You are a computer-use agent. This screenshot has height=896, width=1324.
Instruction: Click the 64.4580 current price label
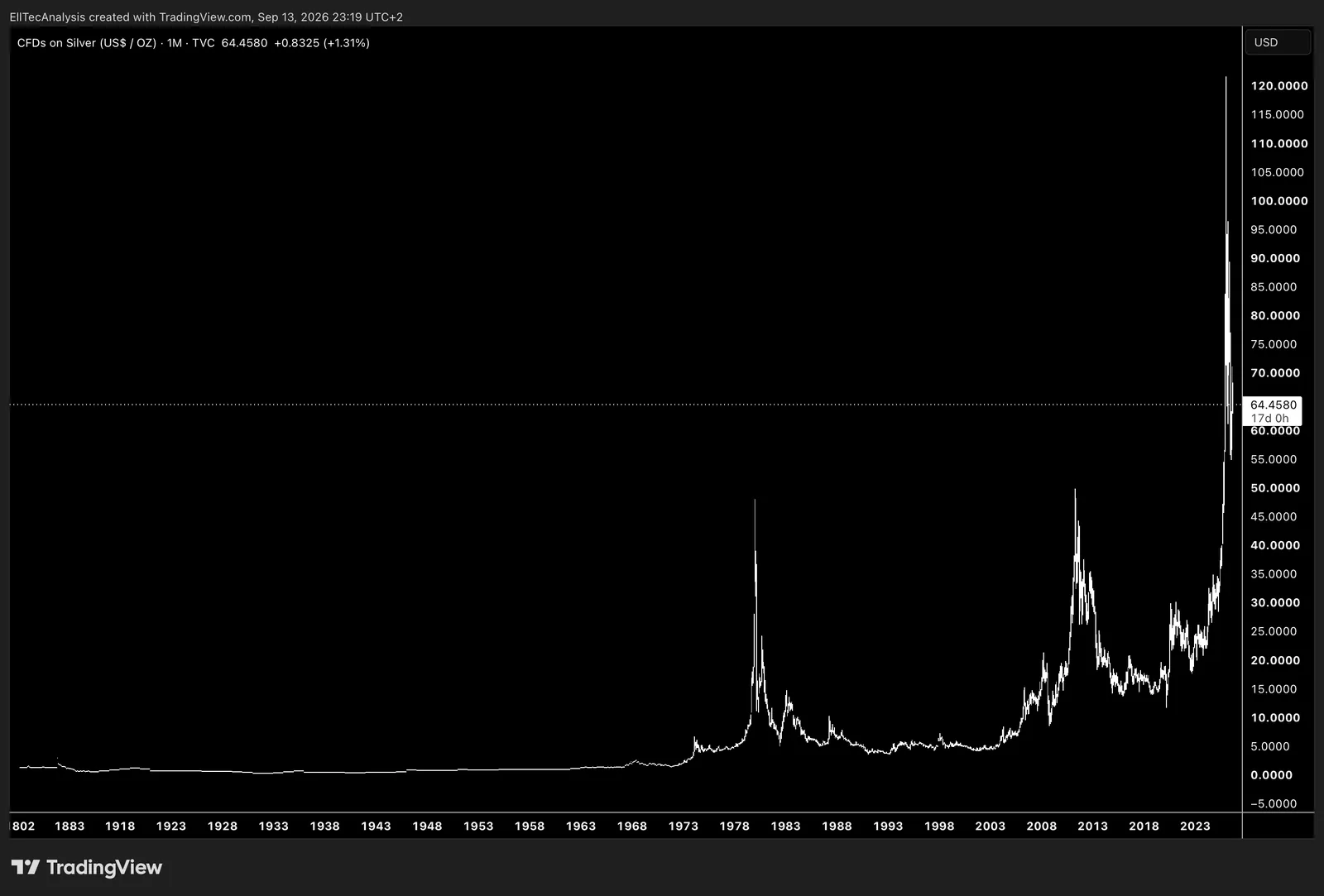point(1273,405)
